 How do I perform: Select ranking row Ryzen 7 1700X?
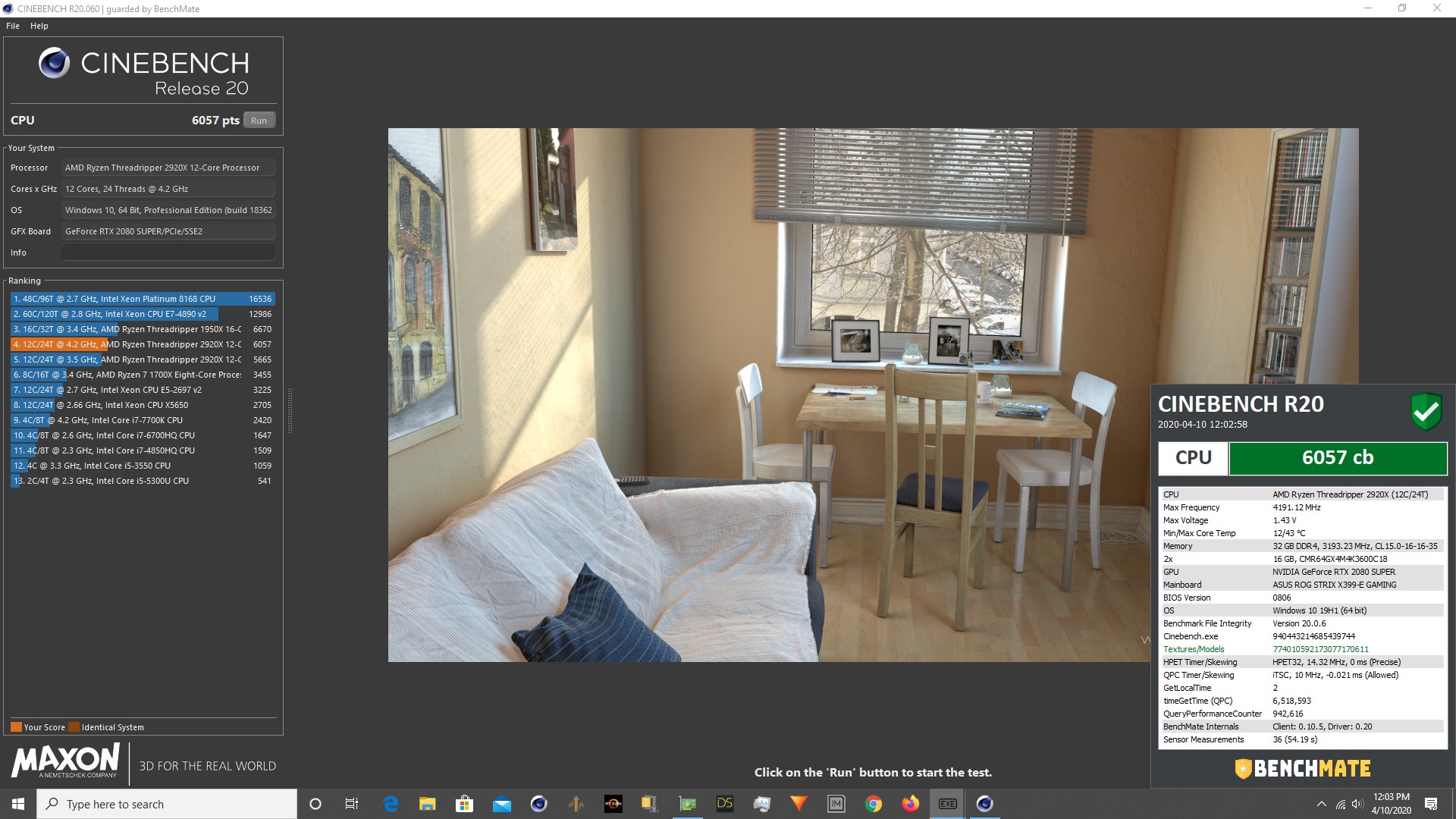click(x=143, y=375)
